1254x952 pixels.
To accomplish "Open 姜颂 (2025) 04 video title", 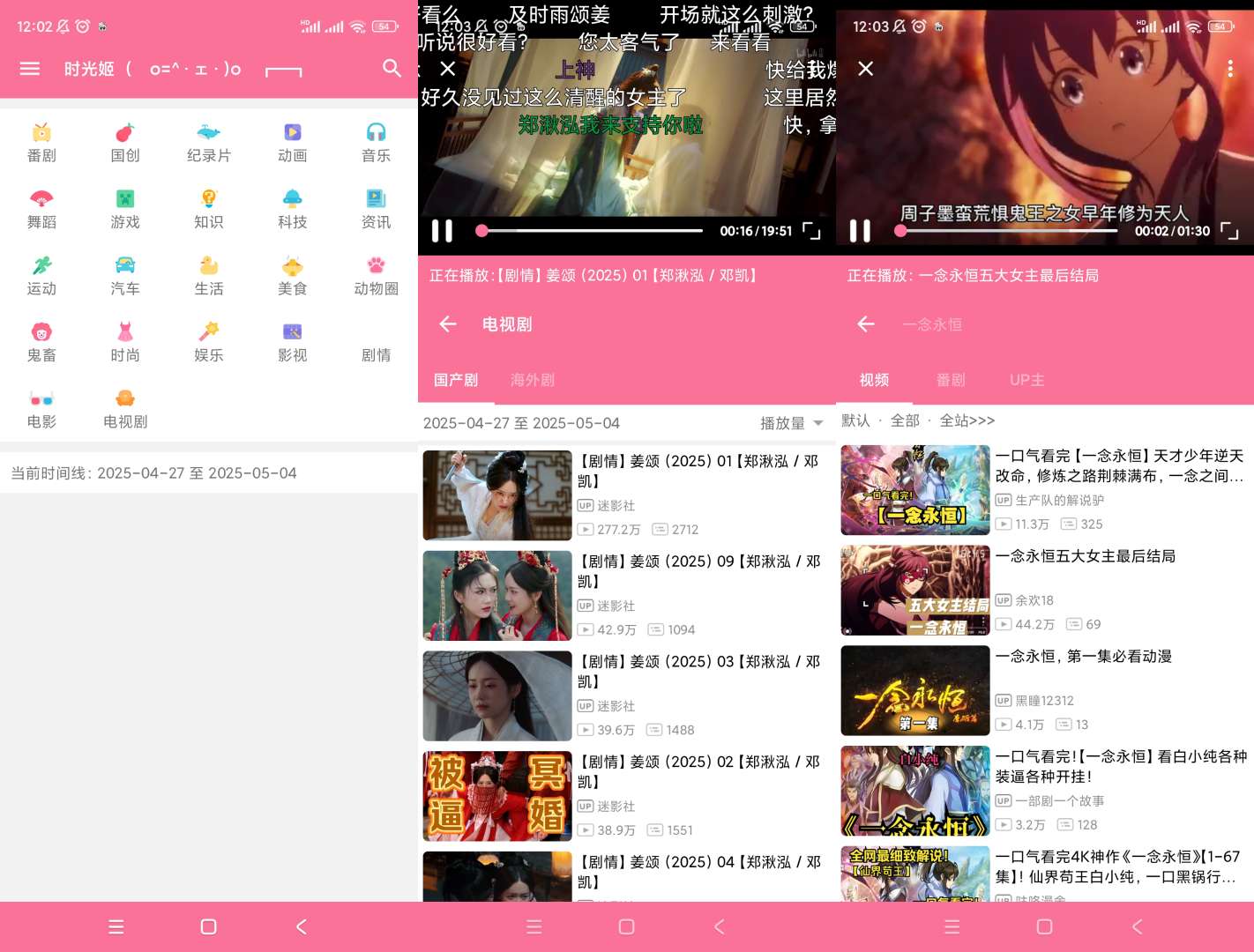I will 699,872.
